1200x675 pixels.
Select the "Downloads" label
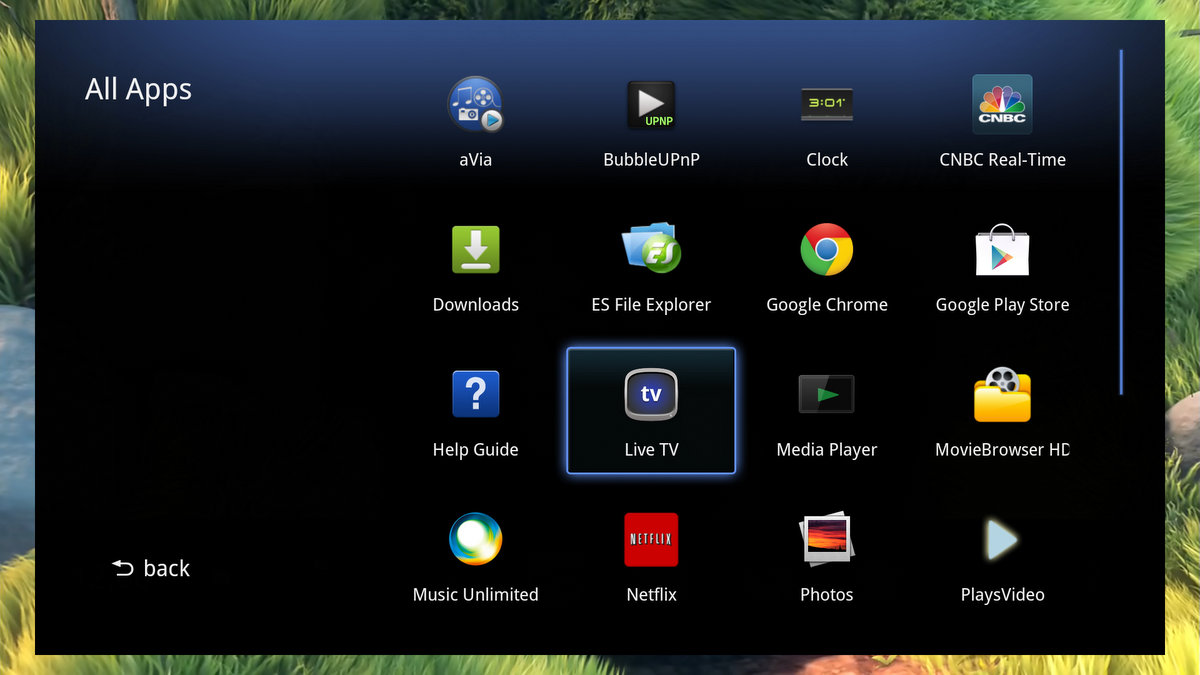pyautogui.click(x=475, y=304)
